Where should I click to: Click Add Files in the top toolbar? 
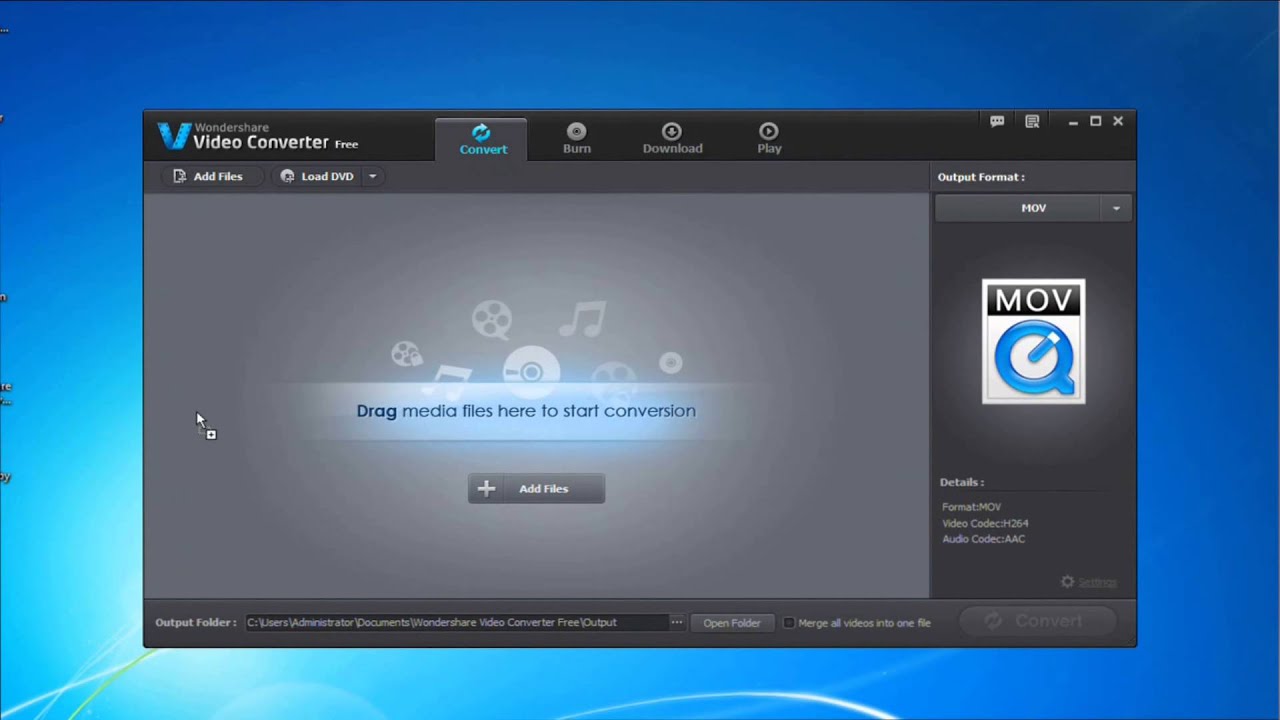point(208,176)
